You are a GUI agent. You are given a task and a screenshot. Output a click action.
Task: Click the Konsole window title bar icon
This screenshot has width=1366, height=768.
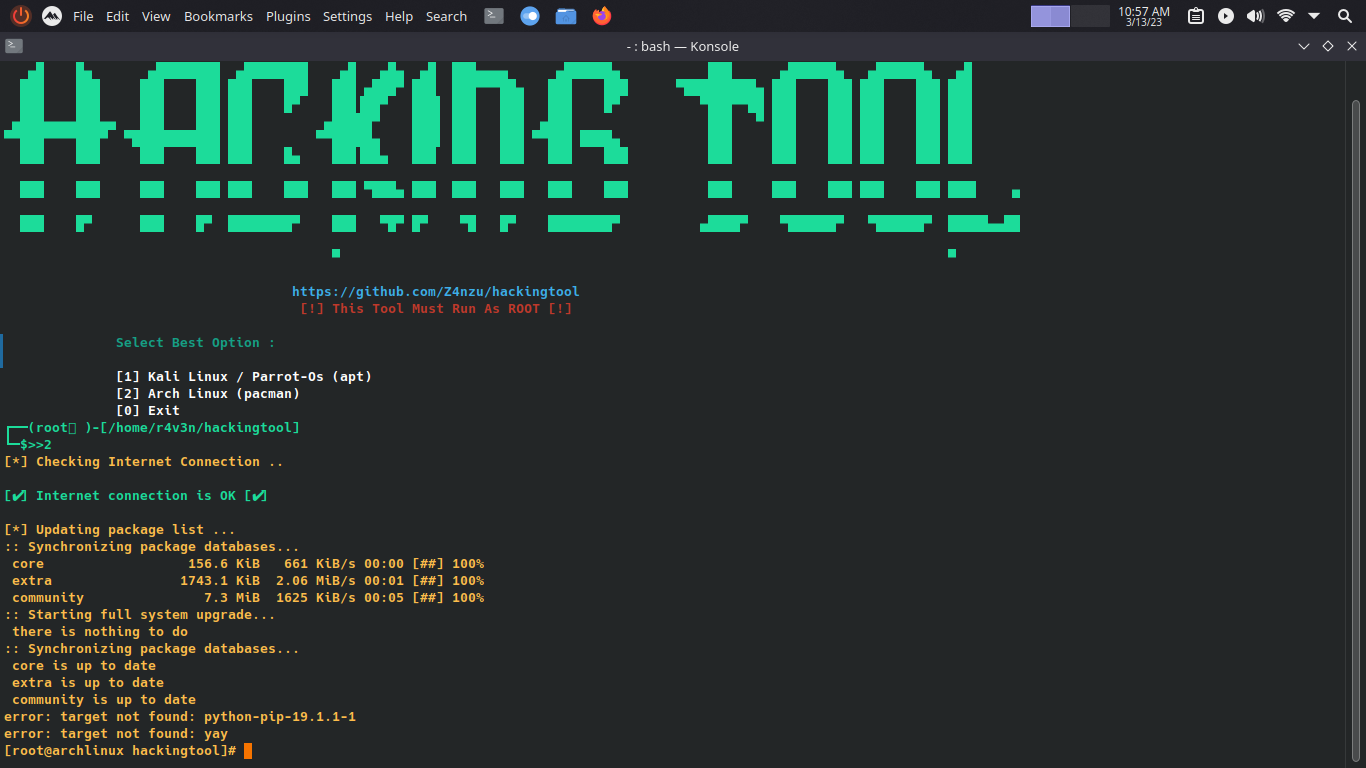[x=14, y=46]
